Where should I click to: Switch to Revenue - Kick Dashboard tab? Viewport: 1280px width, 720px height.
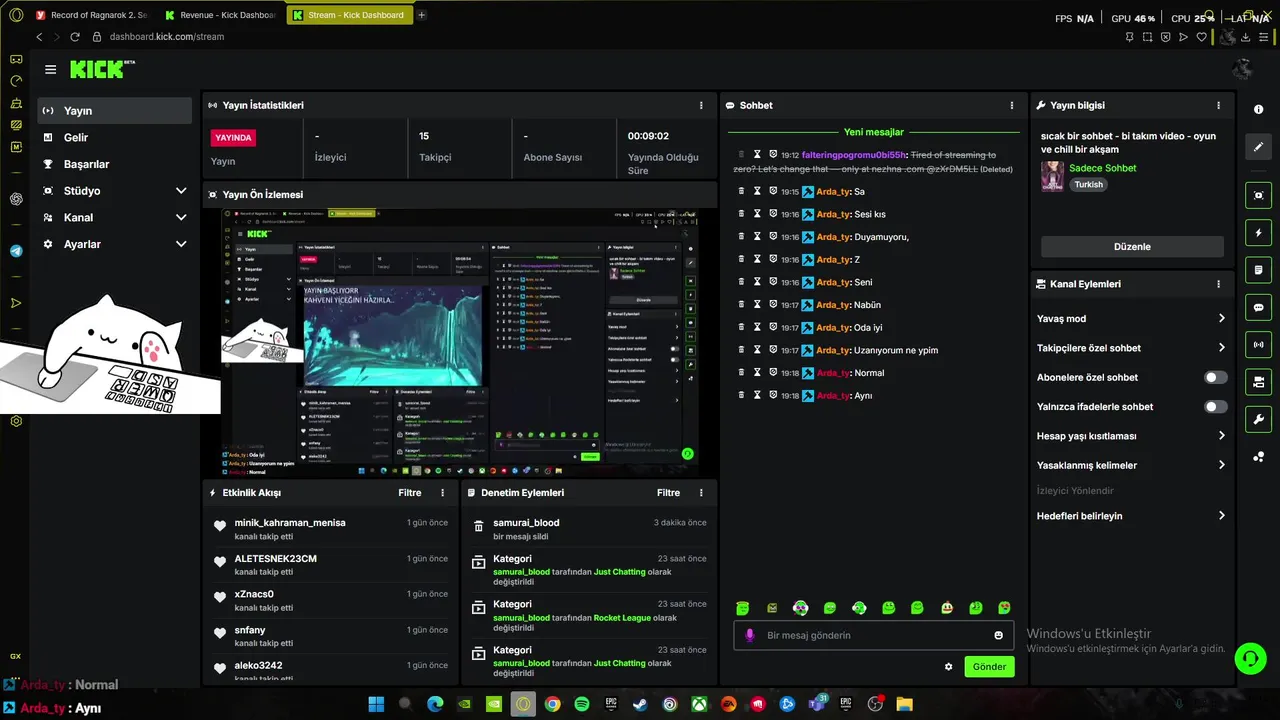tap(220, 15)
